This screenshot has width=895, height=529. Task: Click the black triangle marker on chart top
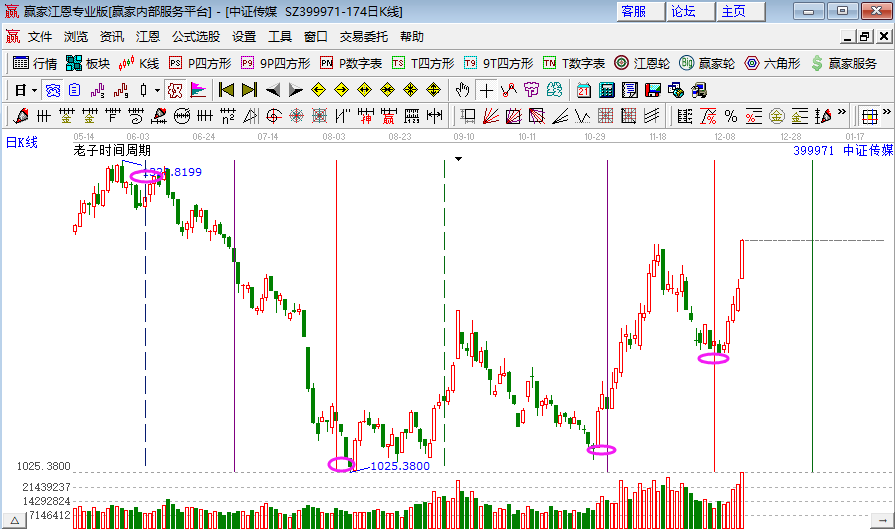(x=458, y=159)
